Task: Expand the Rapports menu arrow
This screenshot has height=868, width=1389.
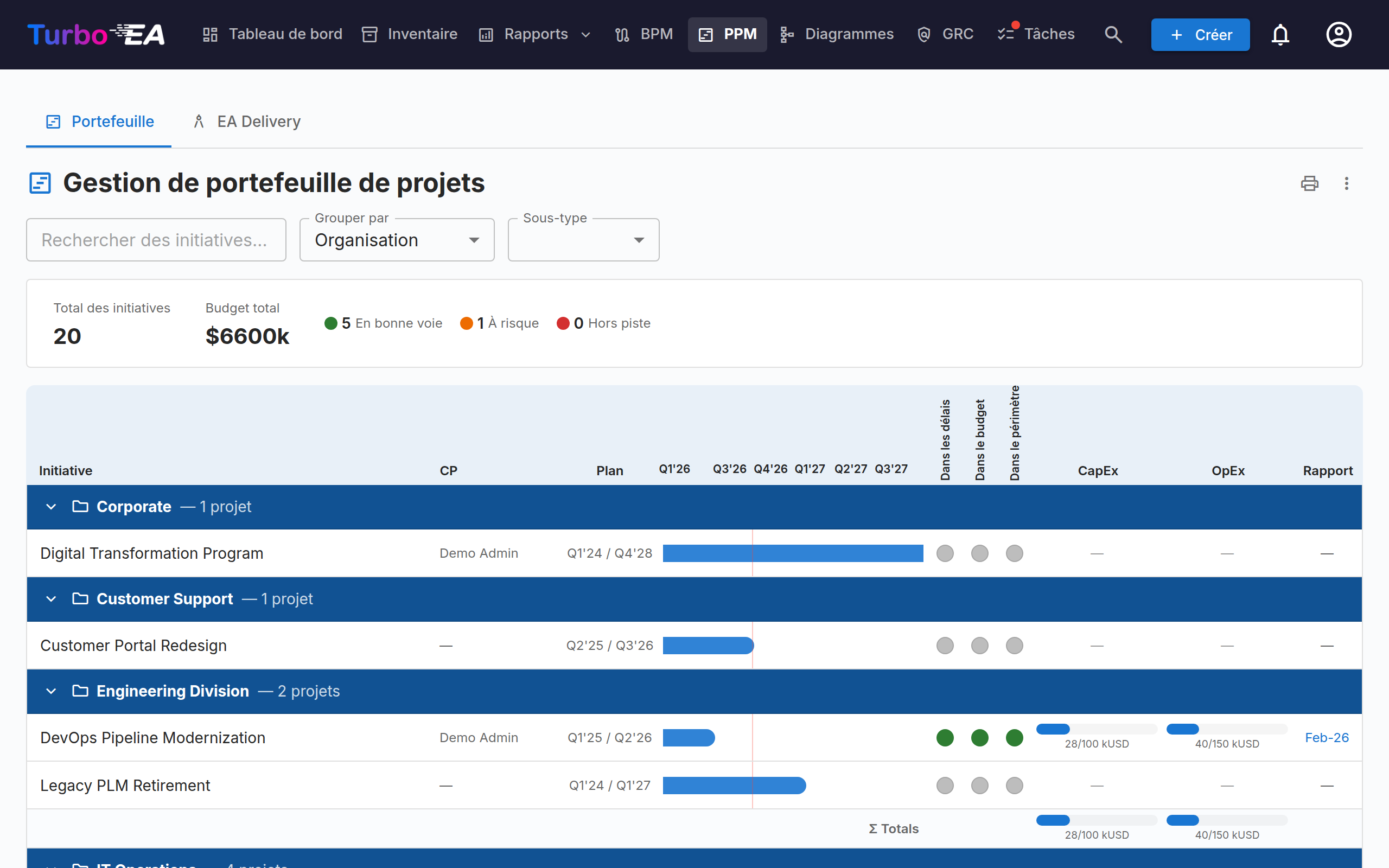Action: (586, 34)
